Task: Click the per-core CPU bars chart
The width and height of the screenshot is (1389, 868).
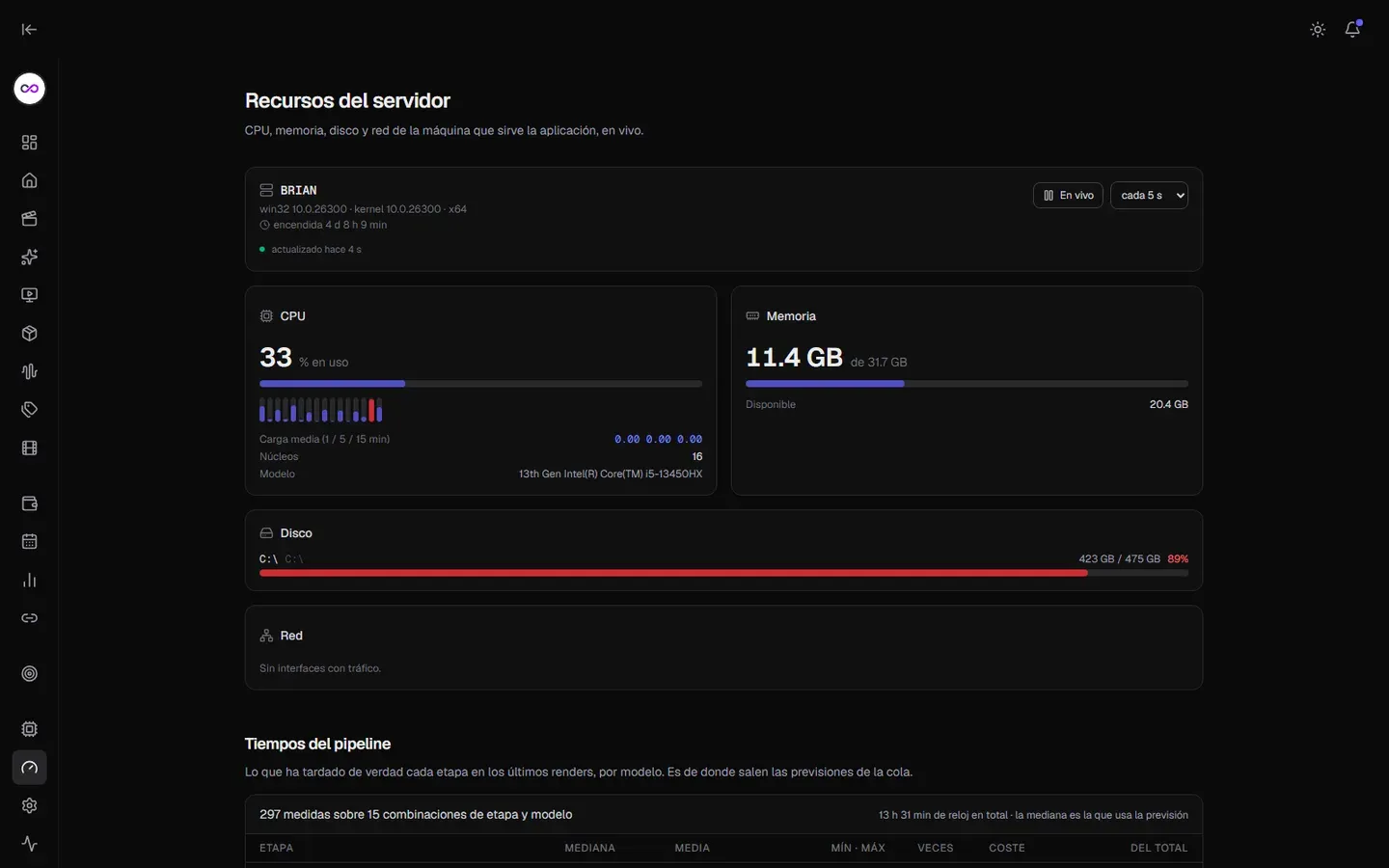Action: [x=321, y=410]
